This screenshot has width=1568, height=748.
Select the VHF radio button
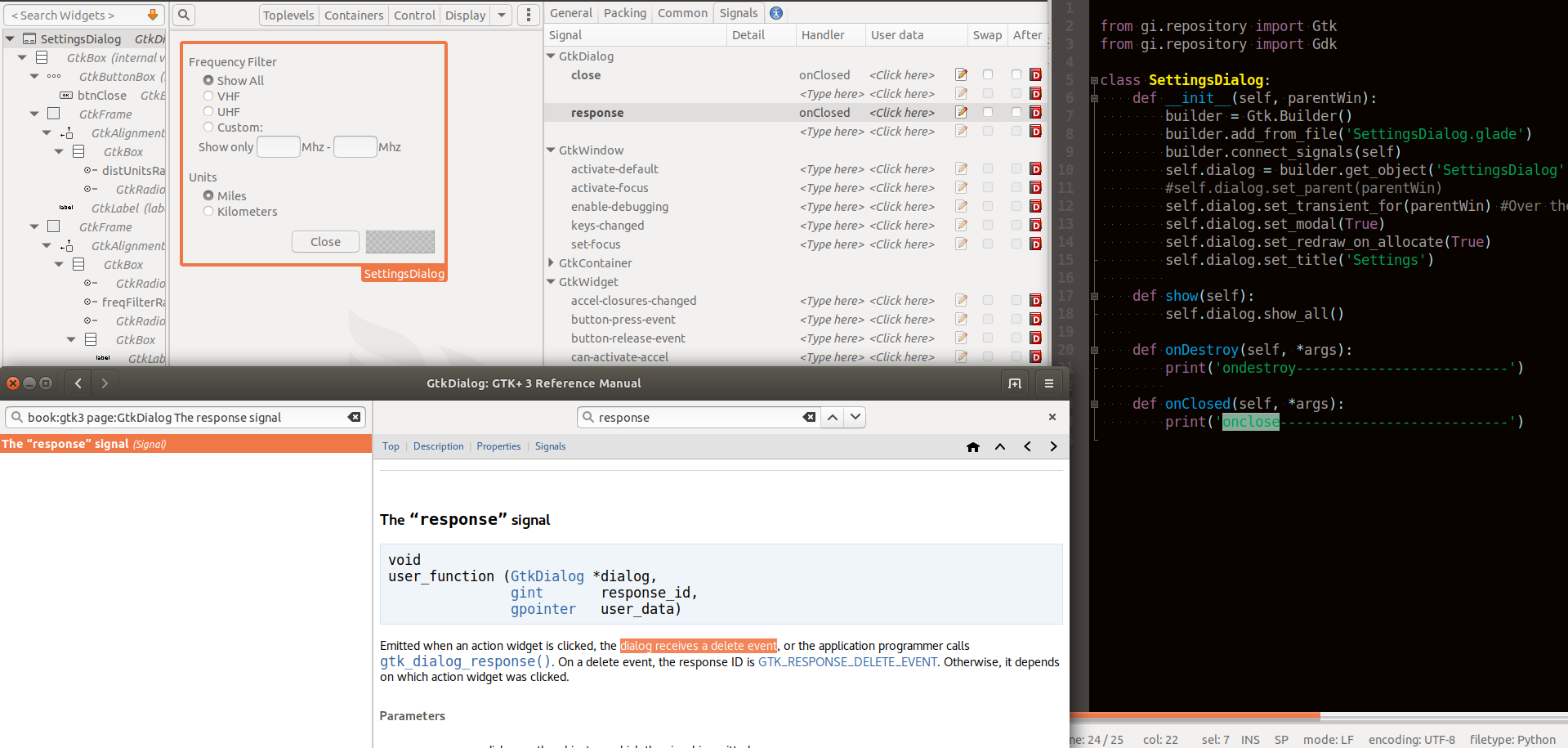pyautogui.click(x=208, y=96)
